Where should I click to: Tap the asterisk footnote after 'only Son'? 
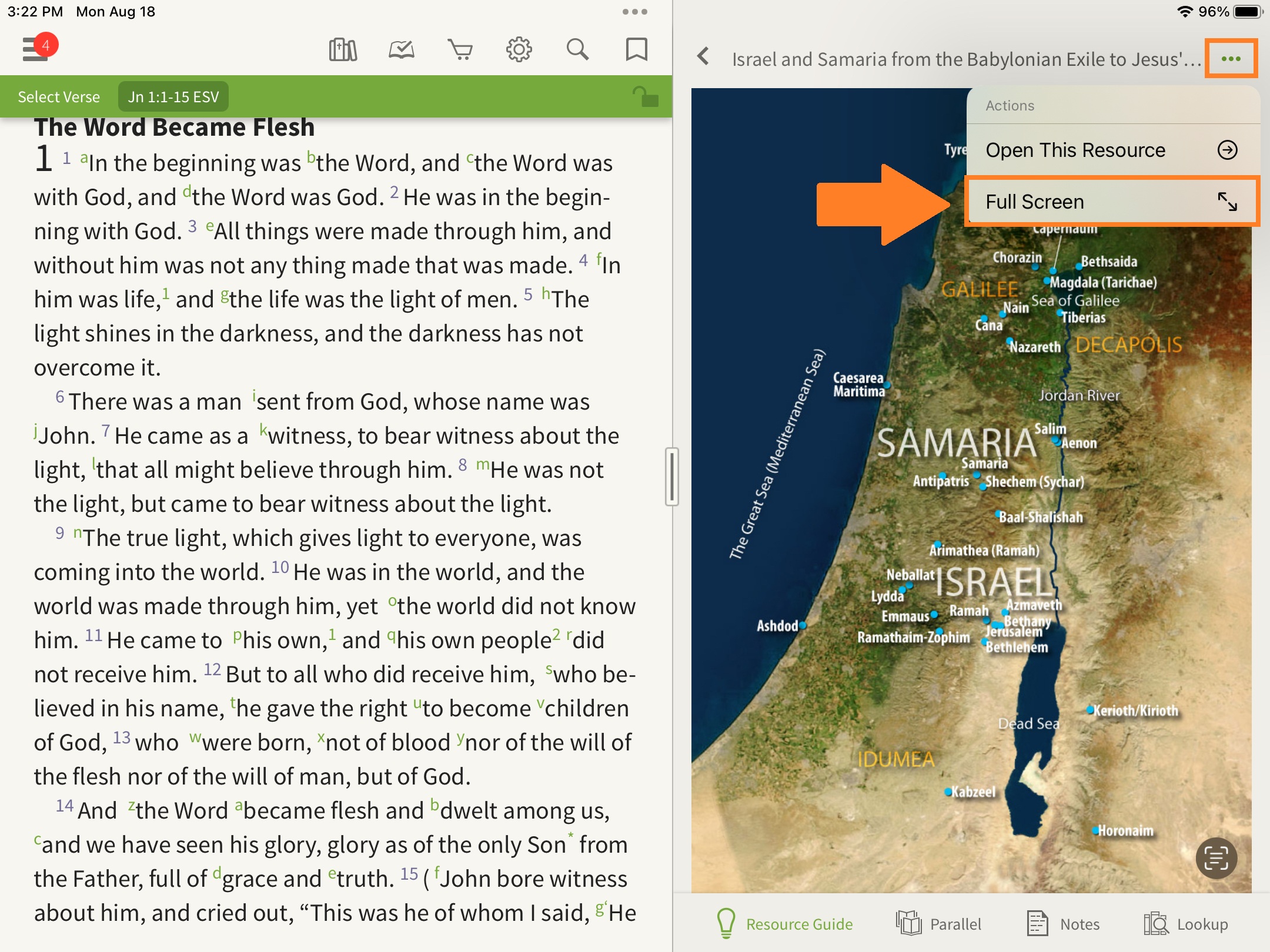pyautogui.click(x=570, y=836)
